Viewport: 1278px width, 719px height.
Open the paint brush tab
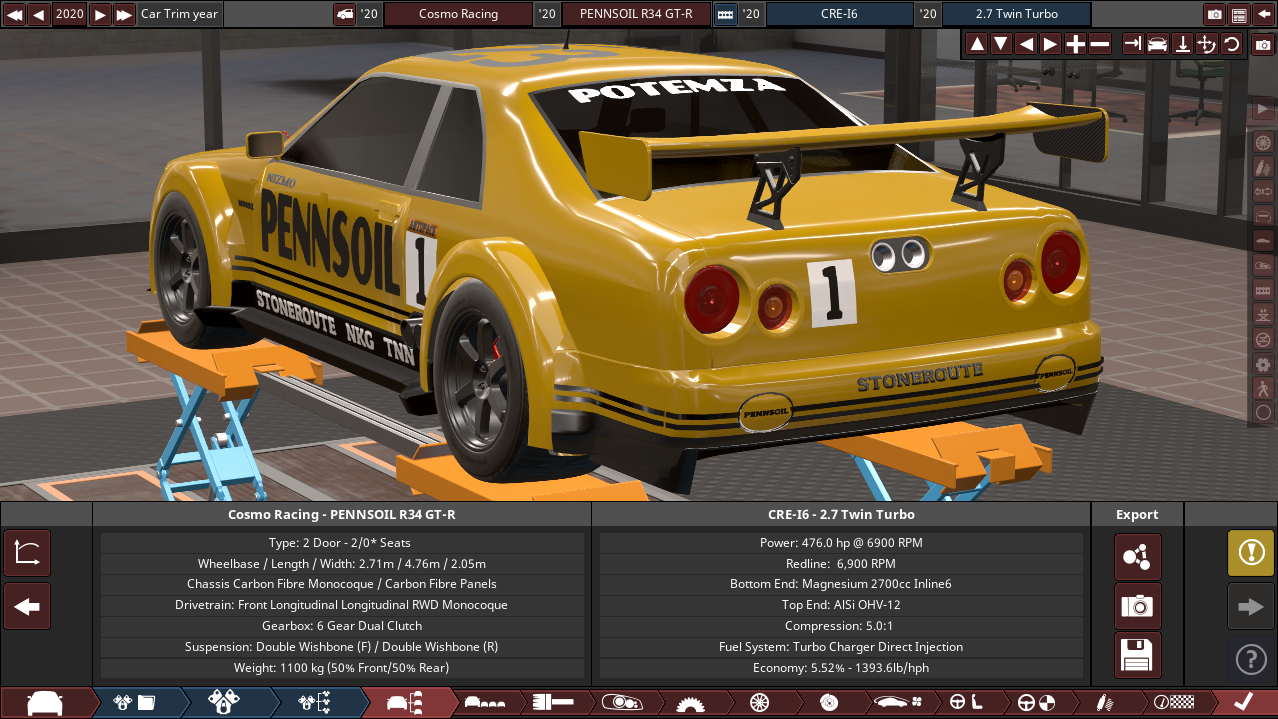pyautogui.click(x=552, y=703)
